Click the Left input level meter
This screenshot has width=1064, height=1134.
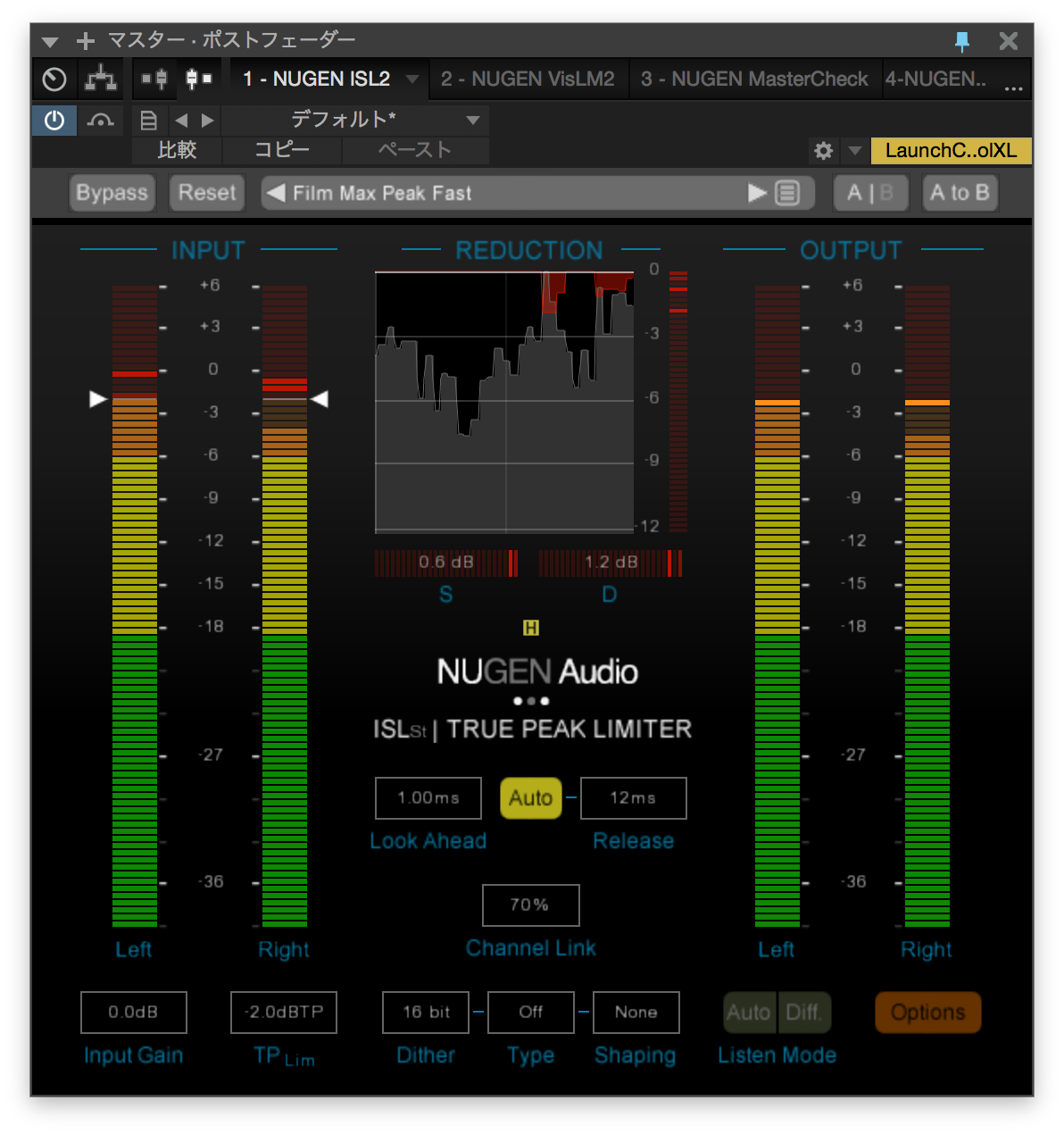[135, 606]
